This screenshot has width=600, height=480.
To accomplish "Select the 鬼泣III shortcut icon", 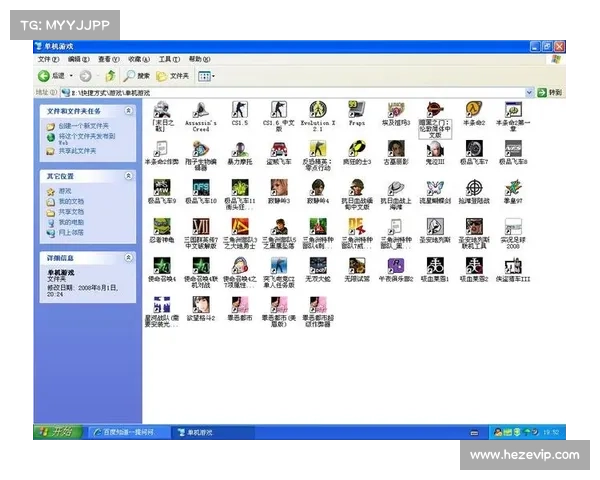I will click(435, 149).
